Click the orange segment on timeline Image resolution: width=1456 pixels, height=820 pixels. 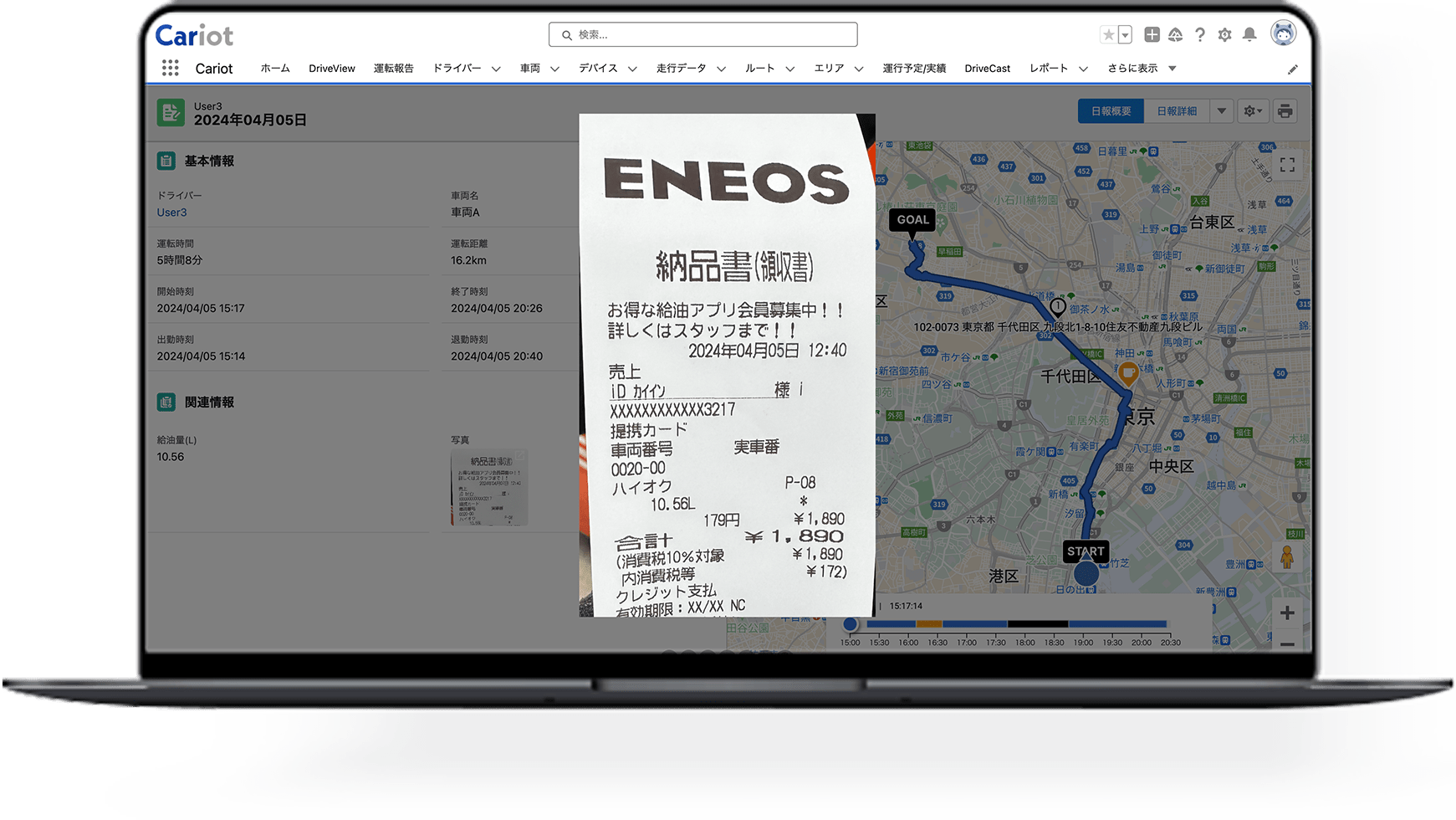point(929,624)
